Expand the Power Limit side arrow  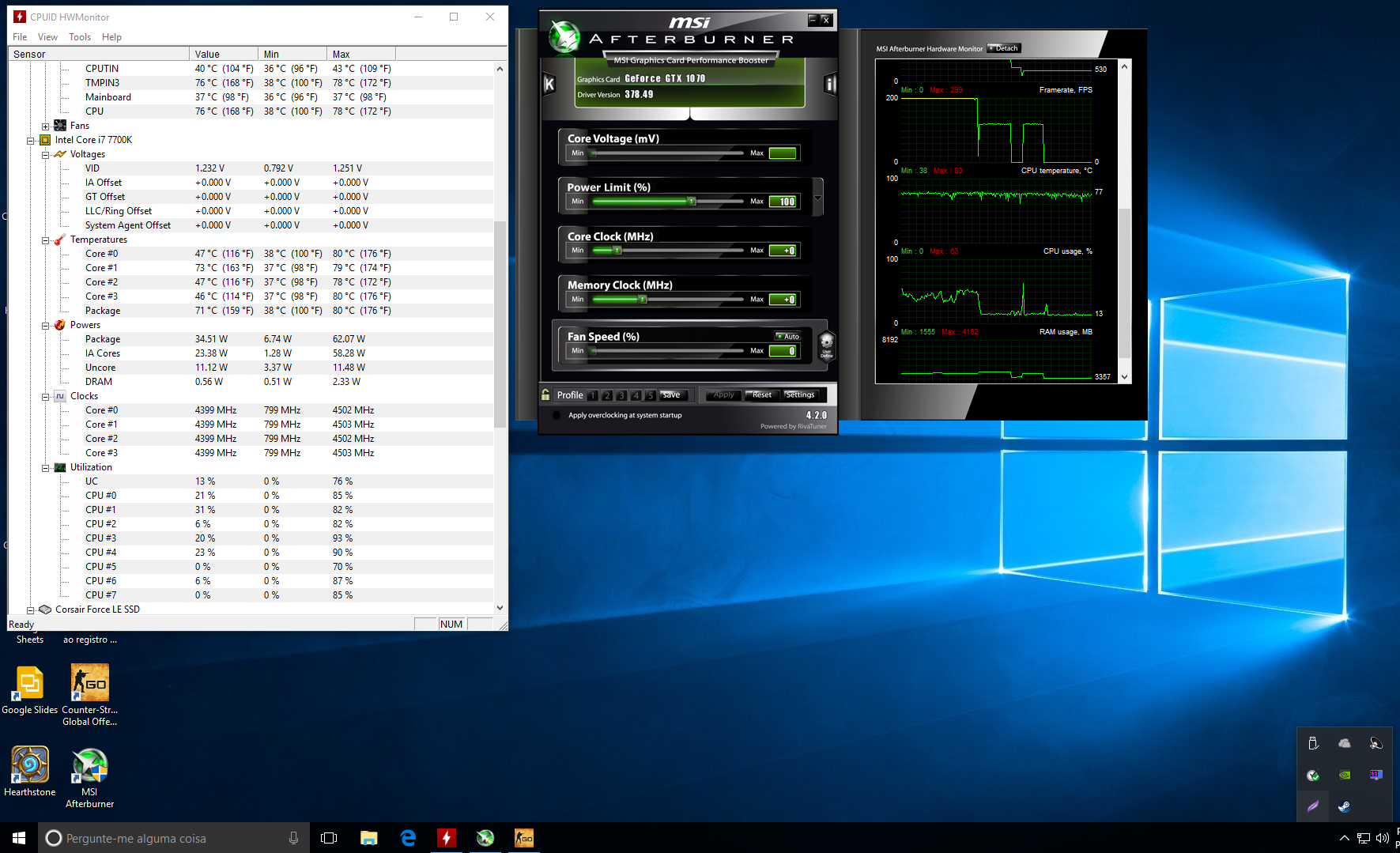pyautogui.click(x=817, y=198)
